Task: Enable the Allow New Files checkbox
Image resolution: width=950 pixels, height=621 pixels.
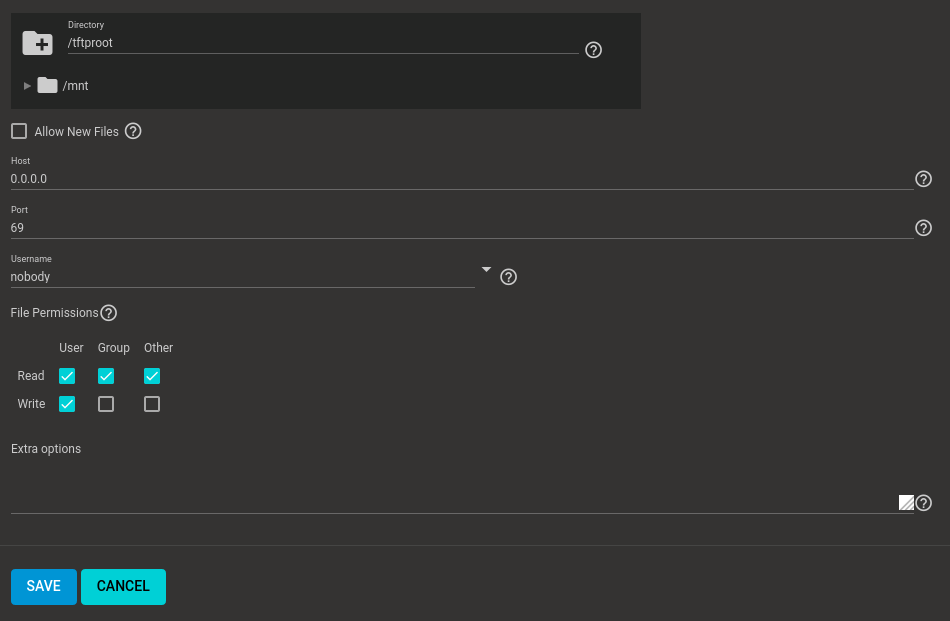Action: coord(19,131)
